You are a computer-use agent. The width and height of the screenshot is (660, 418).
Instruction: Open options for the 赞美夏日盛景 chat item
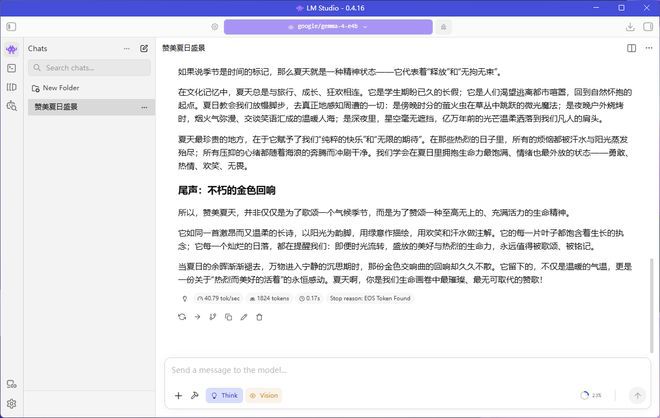pyautogui.click(x=144, y=107)
